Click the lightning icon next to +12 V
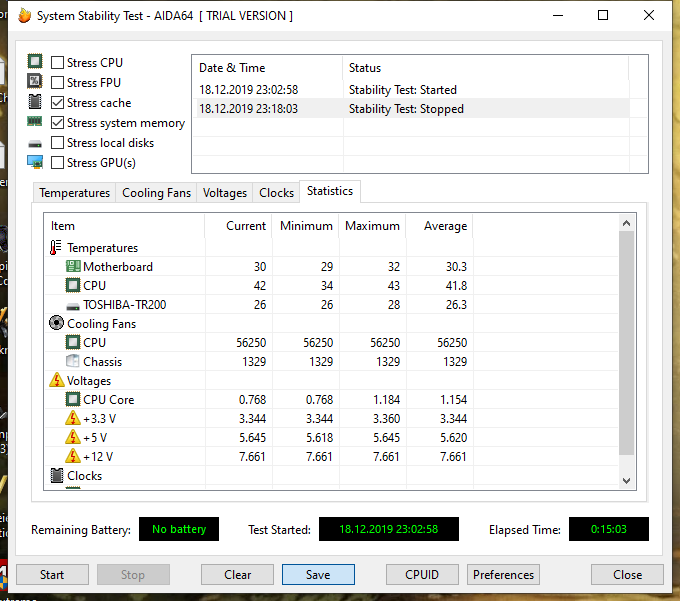The image size is (680, 601). (x=73, y=456)
